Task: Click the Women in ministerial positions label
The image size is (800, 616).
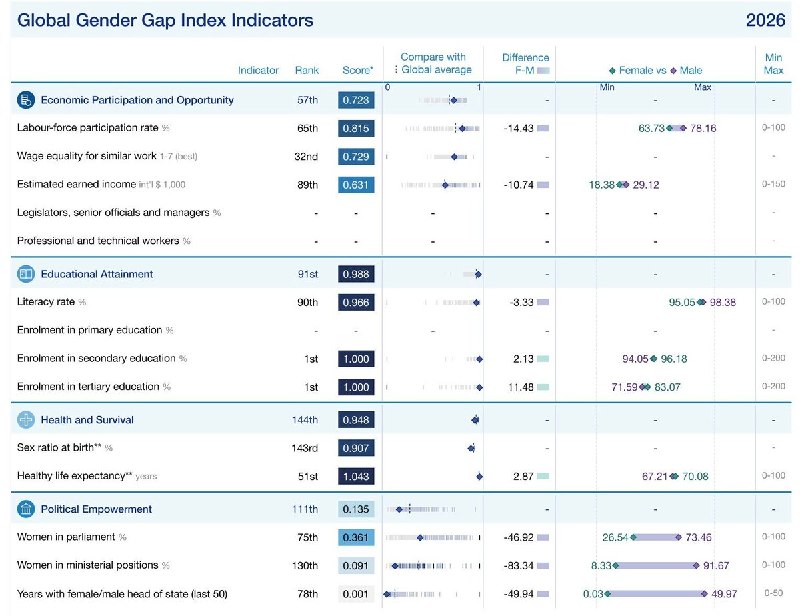Action: tap(93, 565)
